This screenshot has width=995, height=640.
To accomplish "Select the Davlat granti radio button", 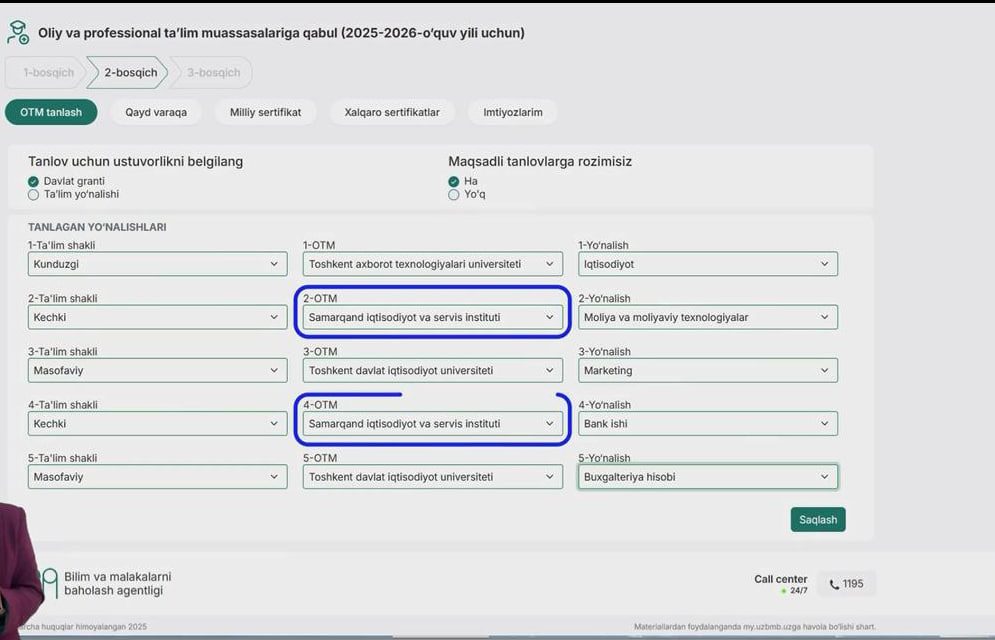I will click(x=34, y=181).
